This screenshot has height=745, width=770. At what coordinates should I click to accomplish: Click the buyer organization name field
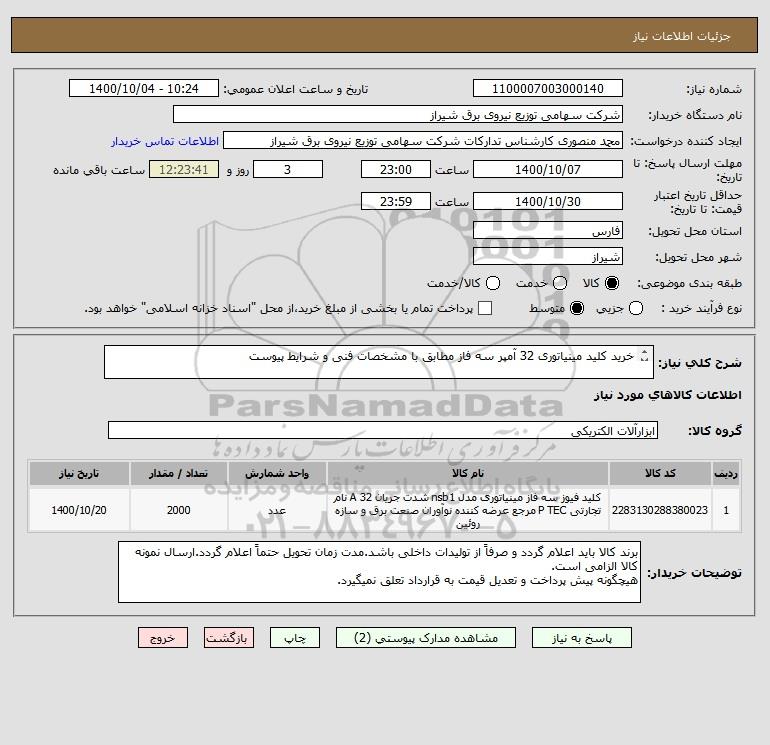tap(398, 115)
